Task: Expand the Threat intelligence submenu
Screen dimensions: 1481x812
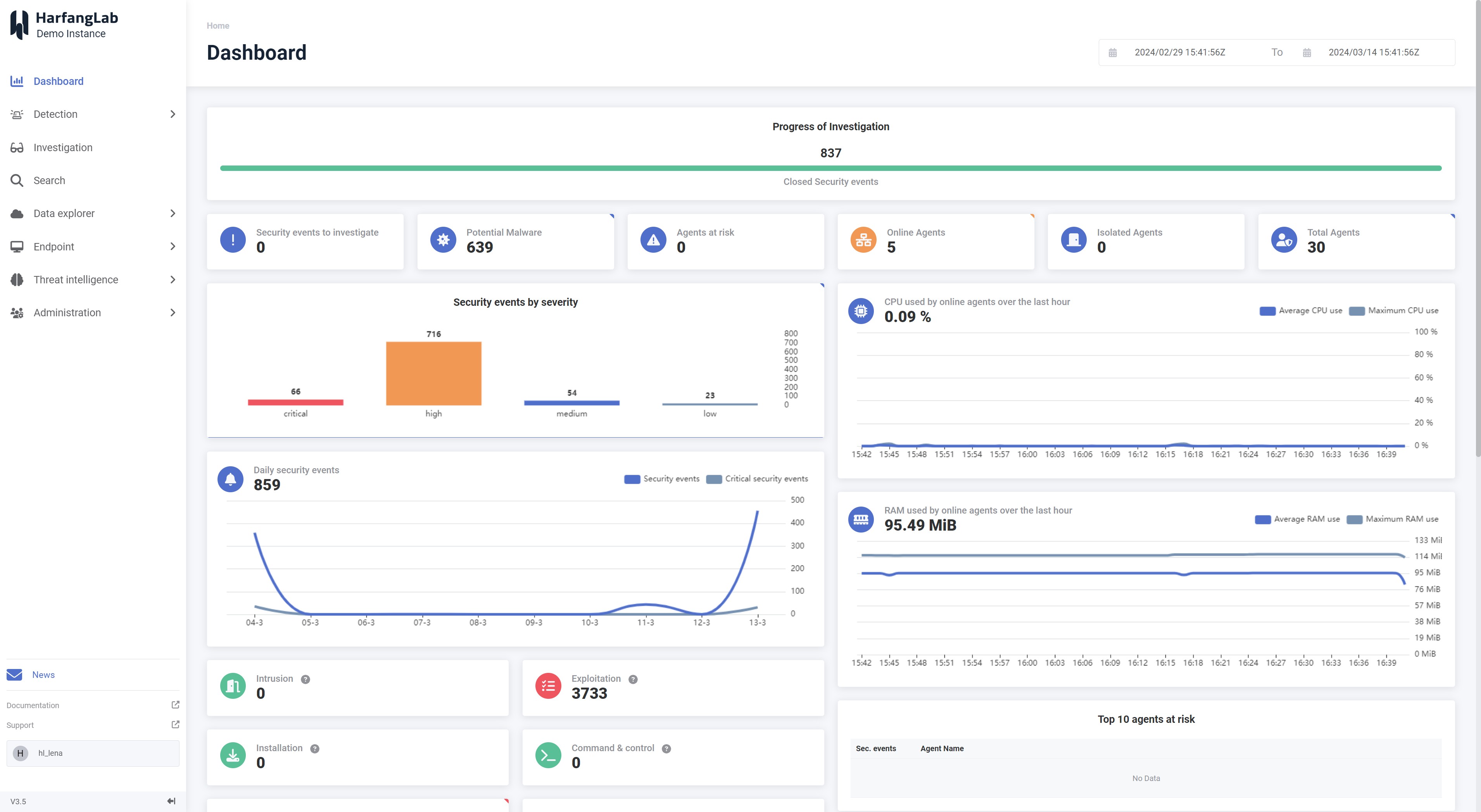Action: (x=173, y=280)
